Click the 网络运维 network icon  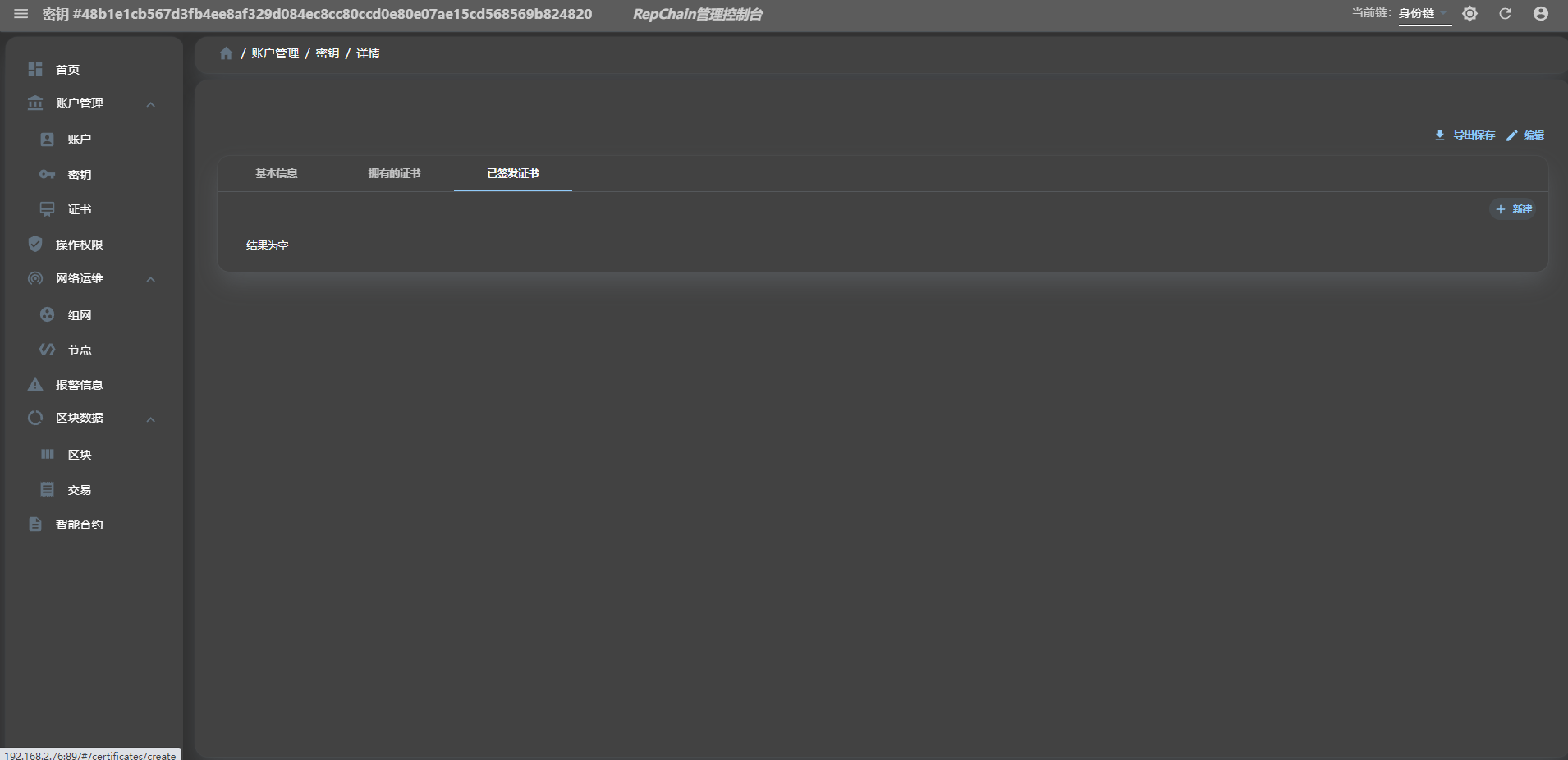pos(35,278)
